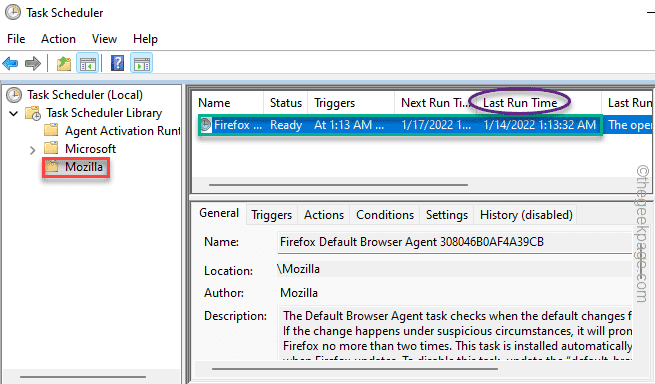Image resolution: width=655 pixels, height=384 pixels.
Task: Click the Back arrow toolbar icon
Action: tap(10, 64)
